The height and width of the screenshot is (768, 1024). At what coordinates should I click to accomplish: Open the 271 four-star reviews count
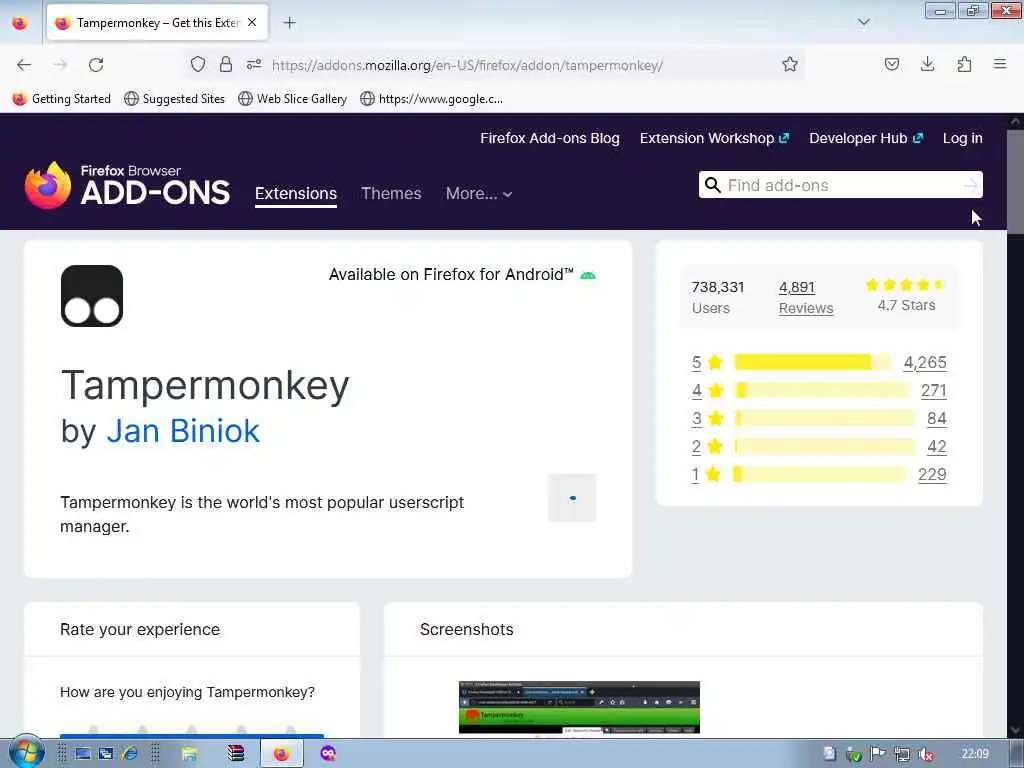[934, 390]
